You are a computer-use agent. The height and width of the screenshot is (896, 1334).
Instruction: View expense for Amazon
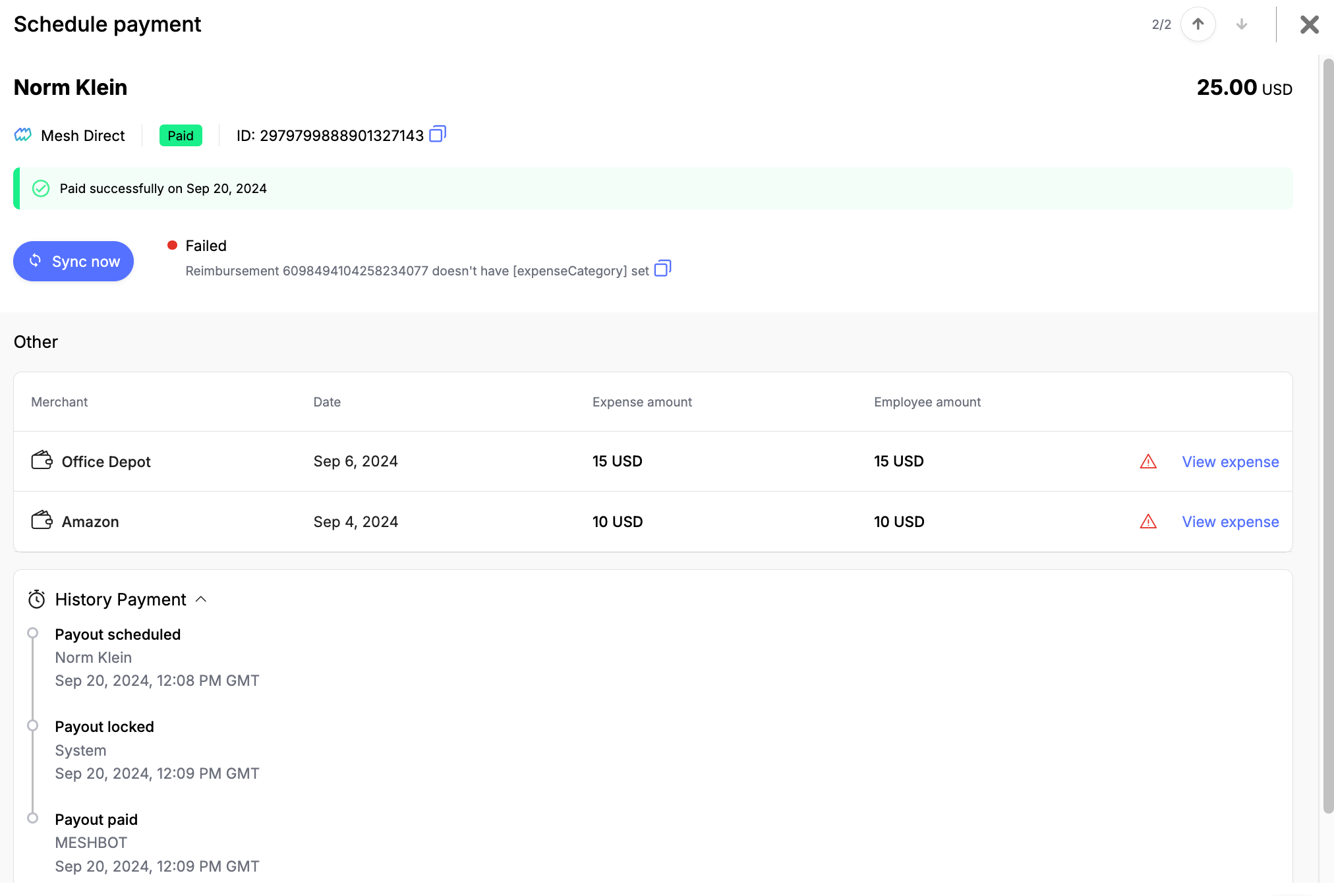(x=1230, y=522)
